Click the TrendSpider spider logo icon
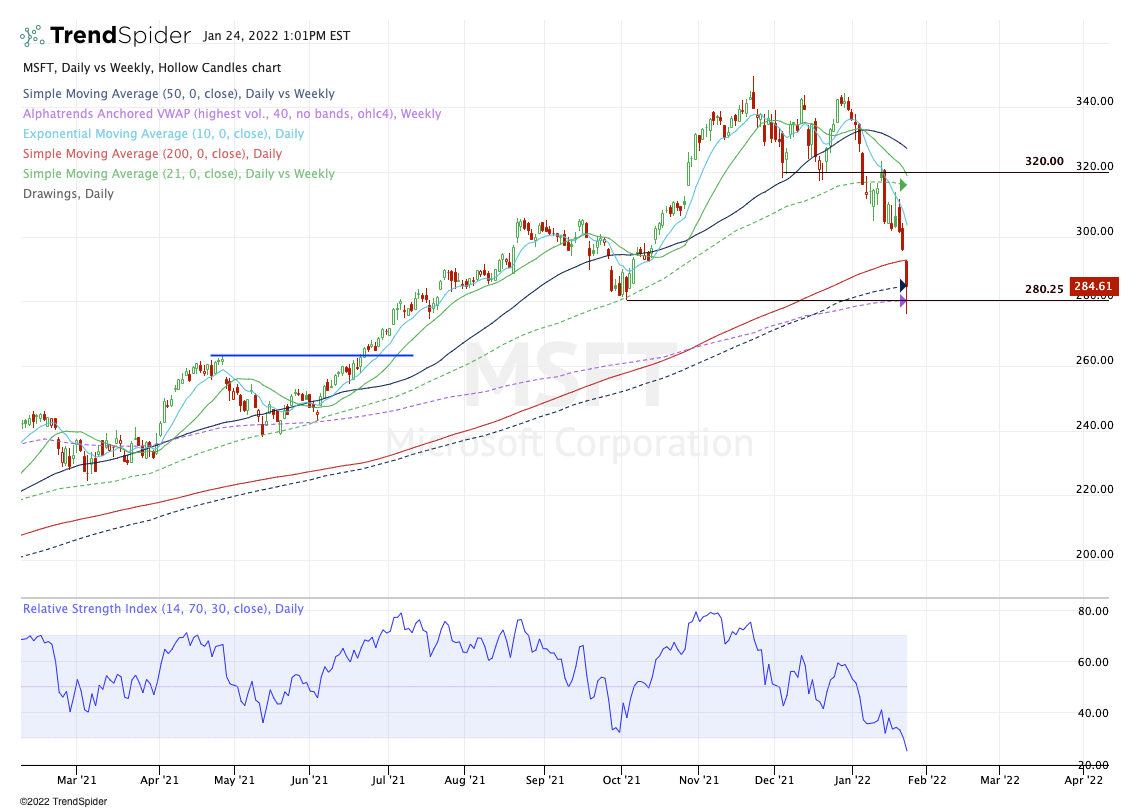 tap(32, 36)
